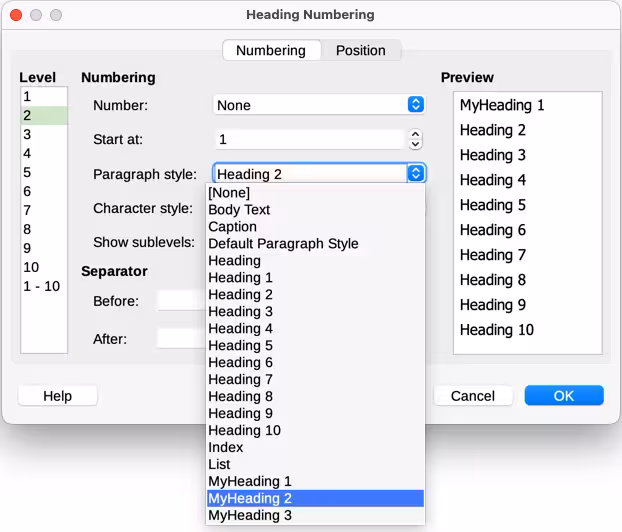Switch to the Position tab
Viewport: 622px width, 532px height.
pos(361,50)
